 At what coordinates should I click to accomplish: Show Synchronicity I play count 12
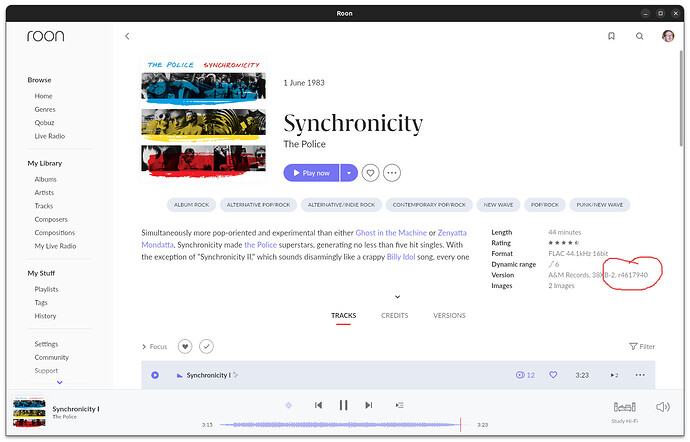pyautogui.click(x=525, y=375)
